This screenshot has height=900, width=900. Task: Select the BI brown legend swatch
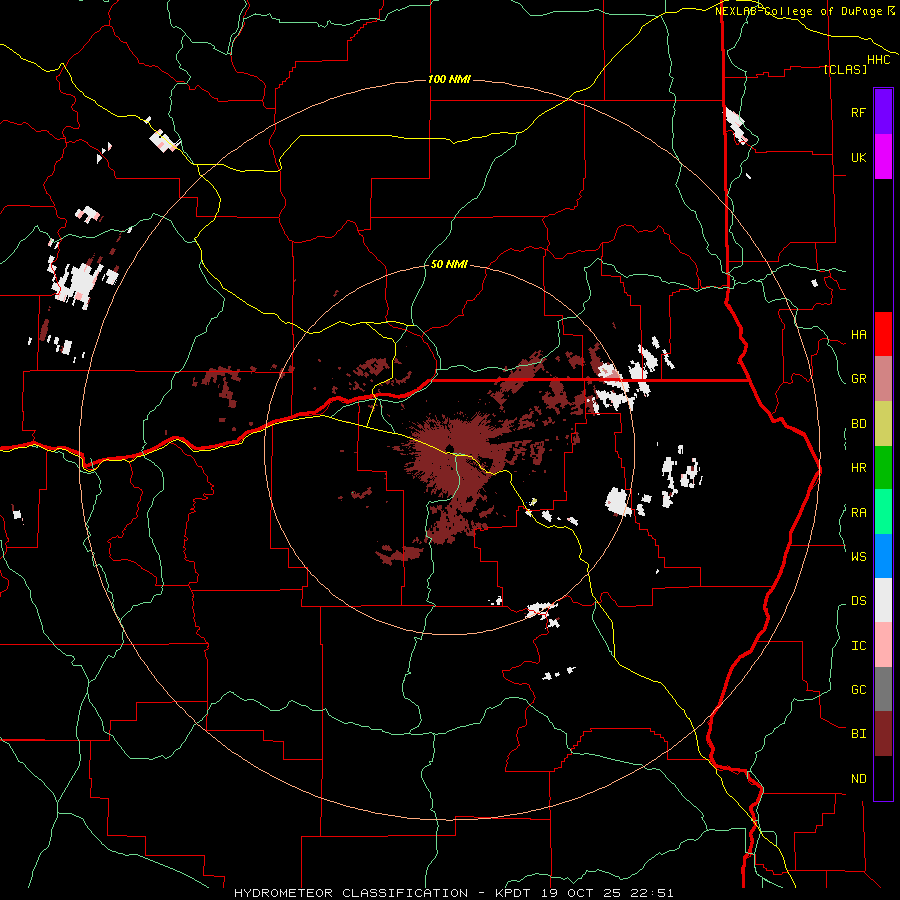(883, 734)
